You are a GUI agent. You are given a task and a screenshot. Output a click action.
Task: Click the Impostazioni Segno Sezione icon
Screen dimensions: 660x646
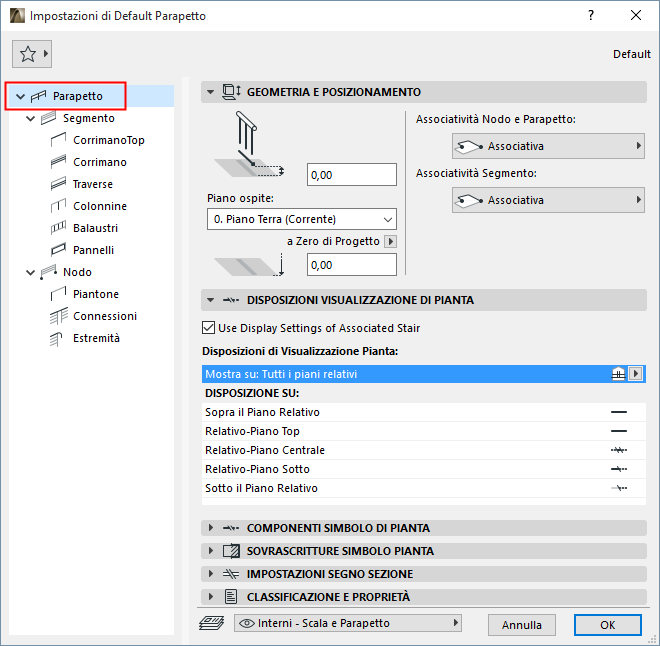[x=231, y=574]
